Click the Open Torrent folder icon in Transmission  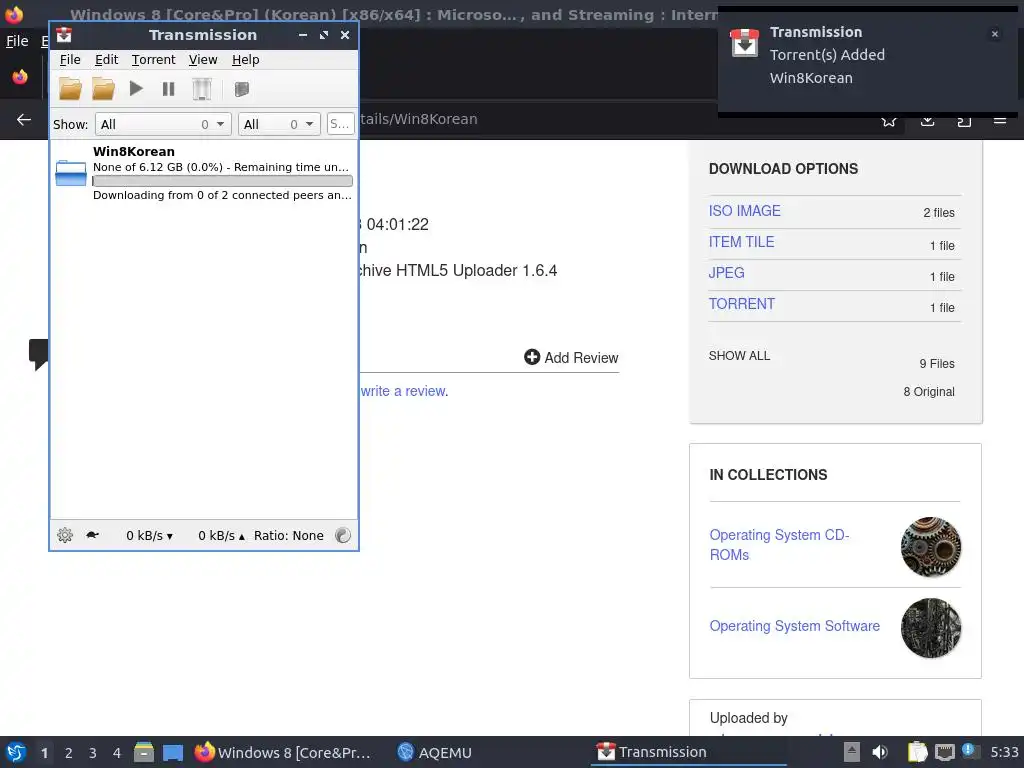70,88
